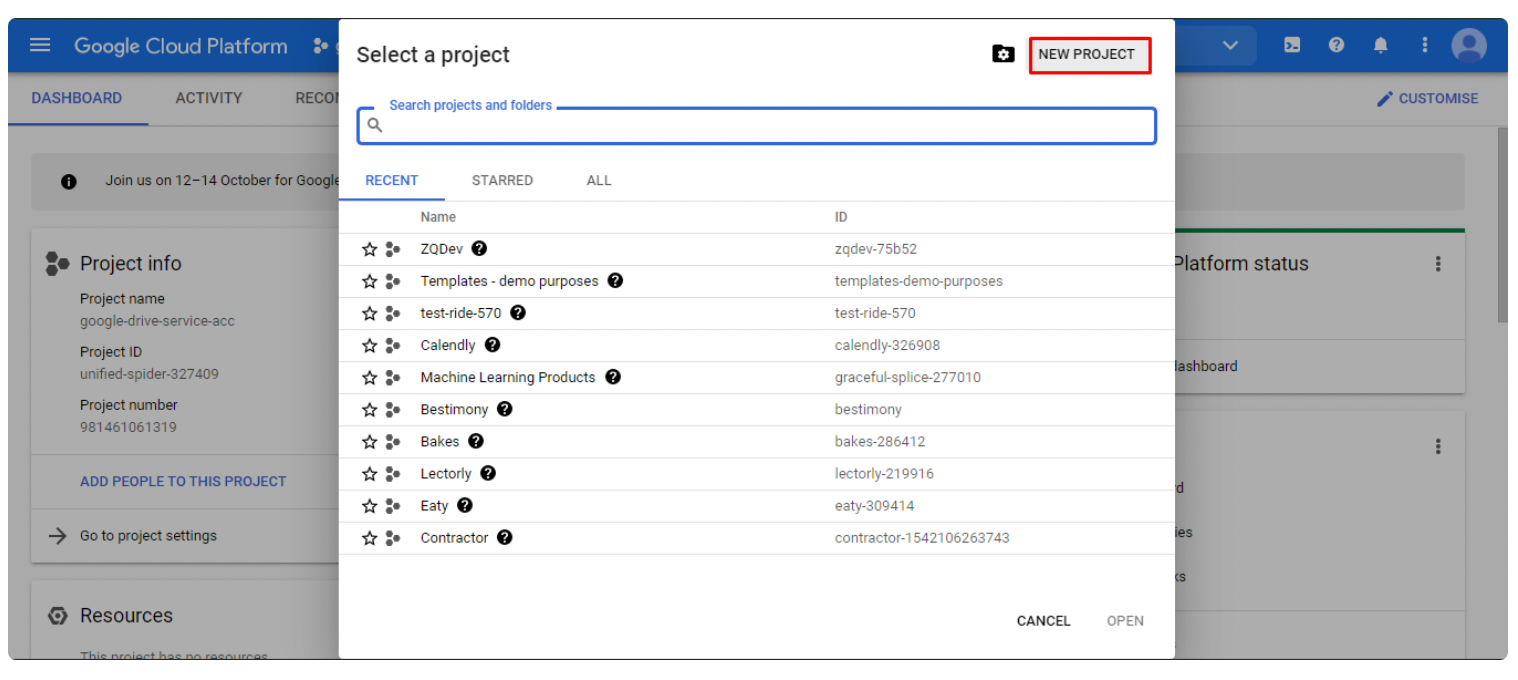Select the Contractor project name
The height and width of the screenshot is (680, 1518).
point(454,538)
